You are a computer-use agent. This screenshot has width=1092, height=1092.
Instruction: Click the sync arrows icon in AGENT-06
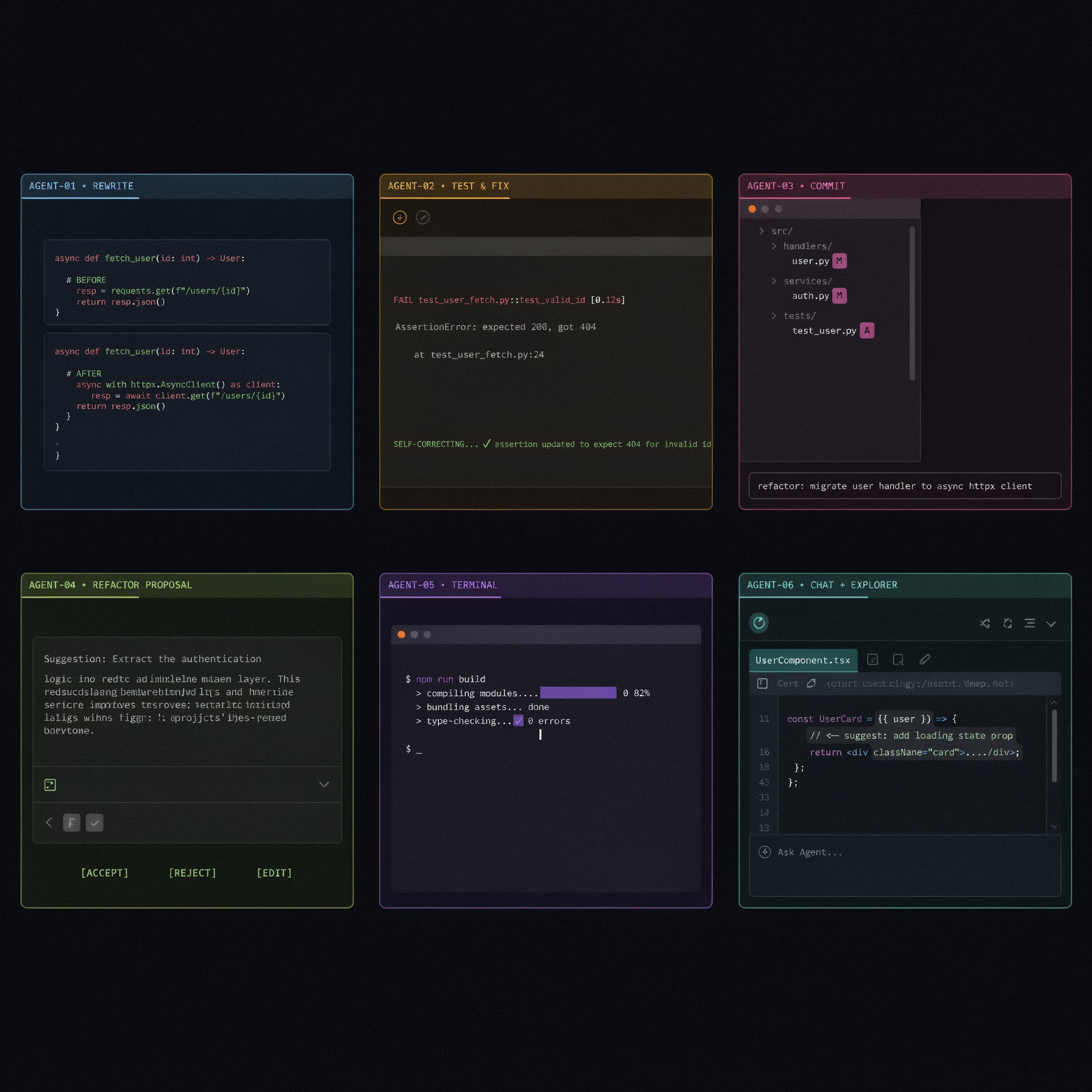tap(1008, 623)
